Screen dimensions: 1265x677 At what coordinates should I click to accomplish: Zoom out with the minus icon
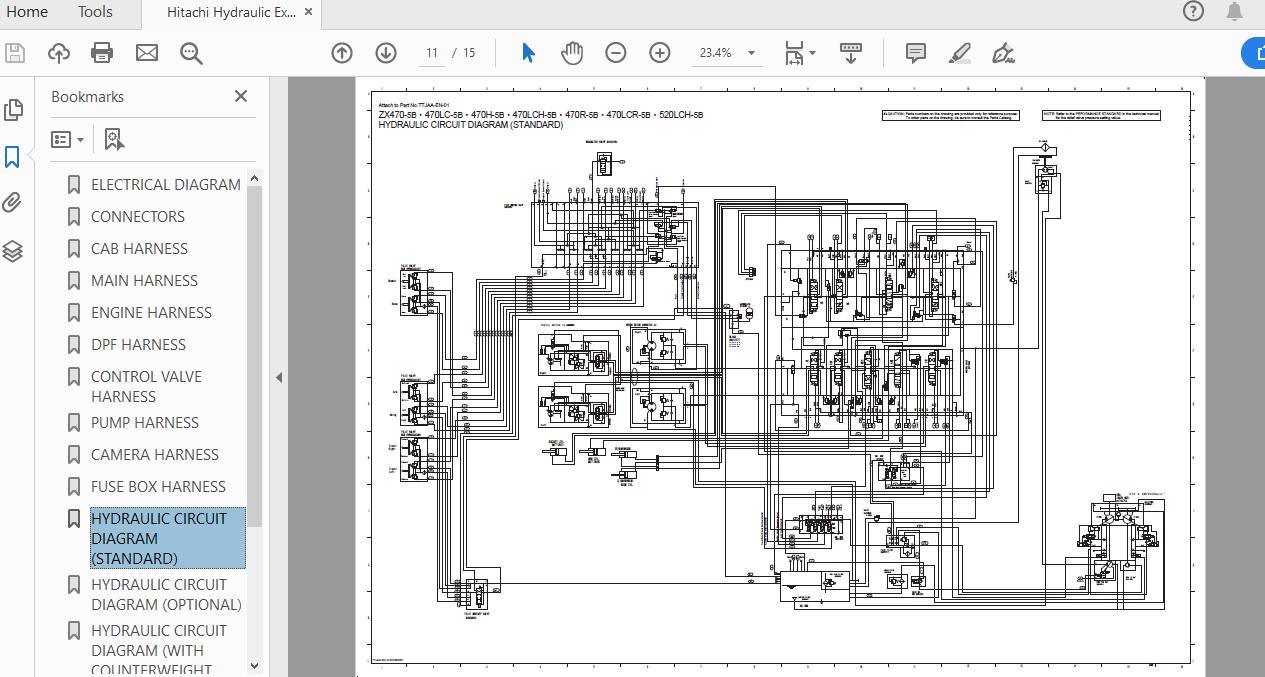click(616, 53)
